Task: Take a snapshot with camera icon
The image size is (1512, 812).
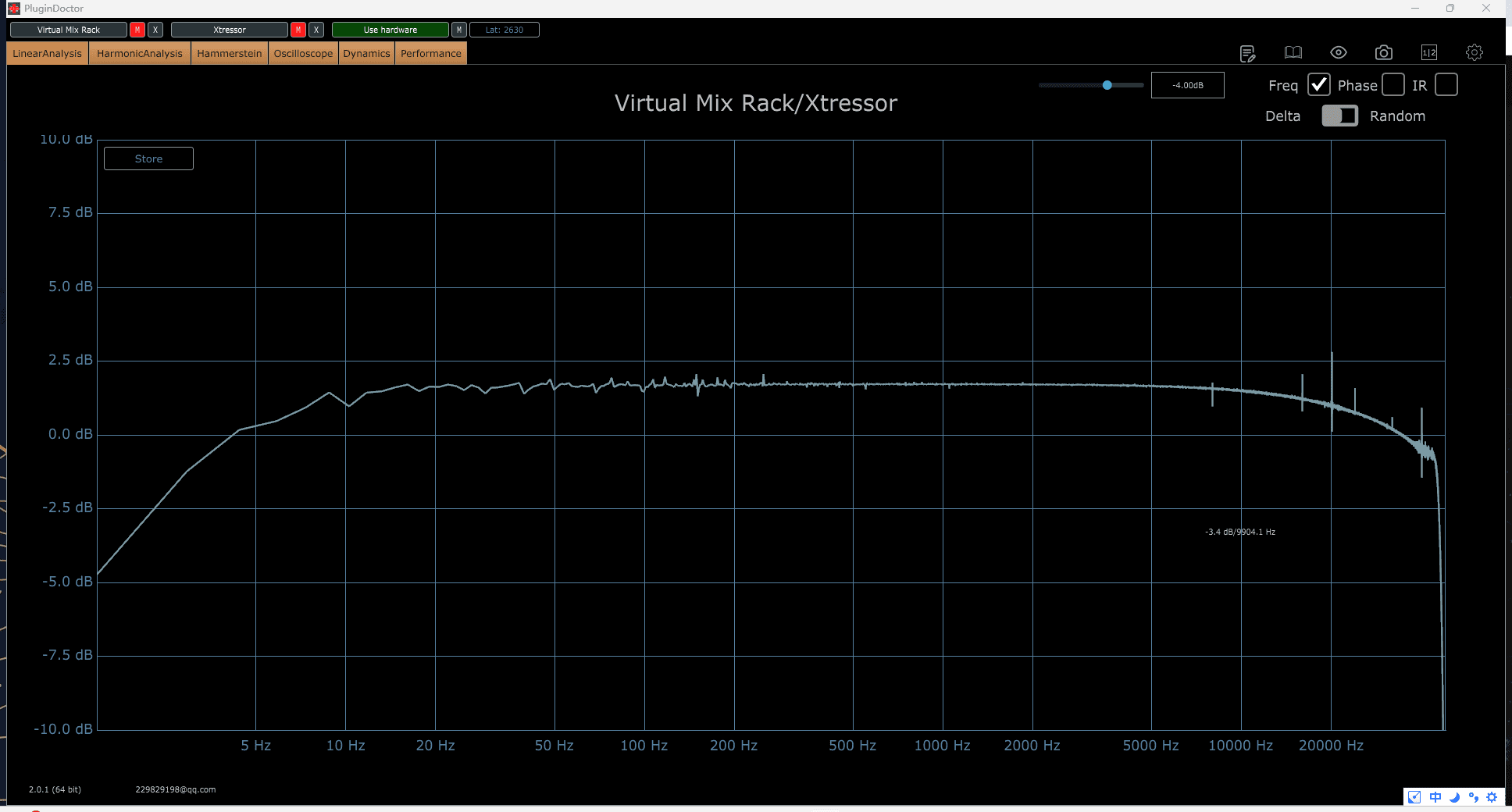Action: (1384, 52)
